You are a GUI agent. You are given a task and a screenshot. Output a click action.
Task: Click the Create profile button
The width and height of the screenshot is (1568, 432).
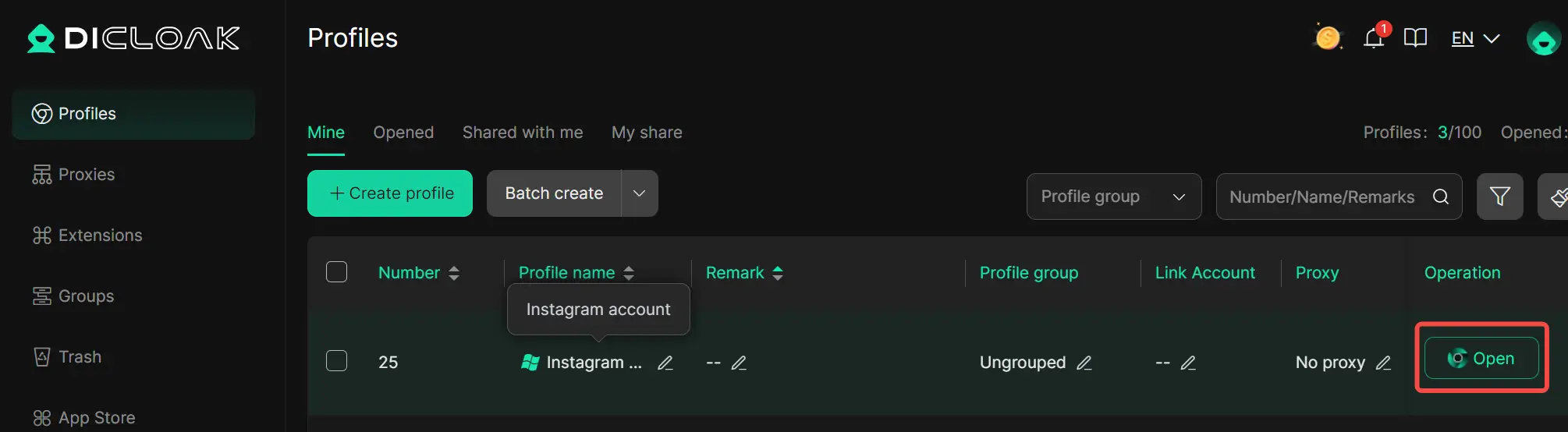390,193
